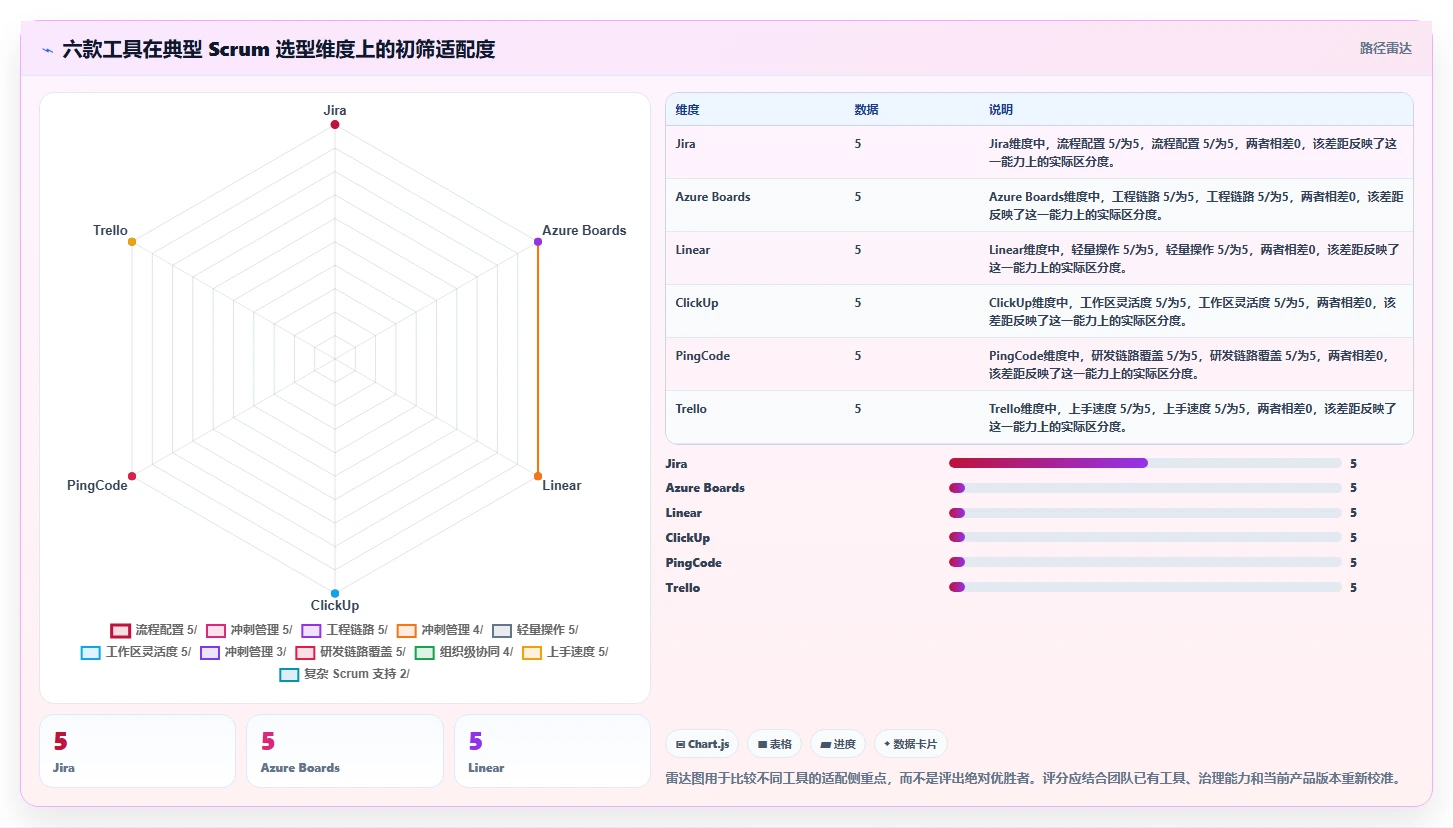Image resolution: width=1453 pixels, height=828 pixels.
Task: Select the Linear table row
Action: [1039, 258]
